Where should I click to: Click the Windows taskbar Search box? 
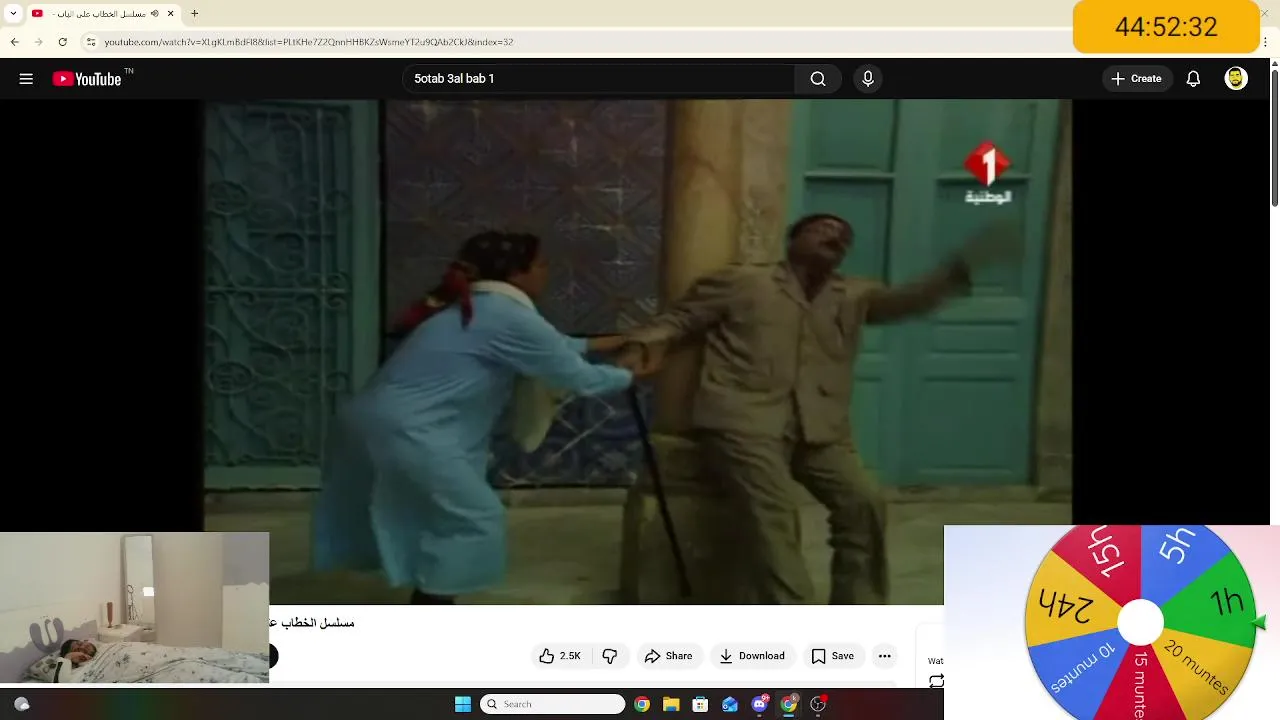[552, 704]
